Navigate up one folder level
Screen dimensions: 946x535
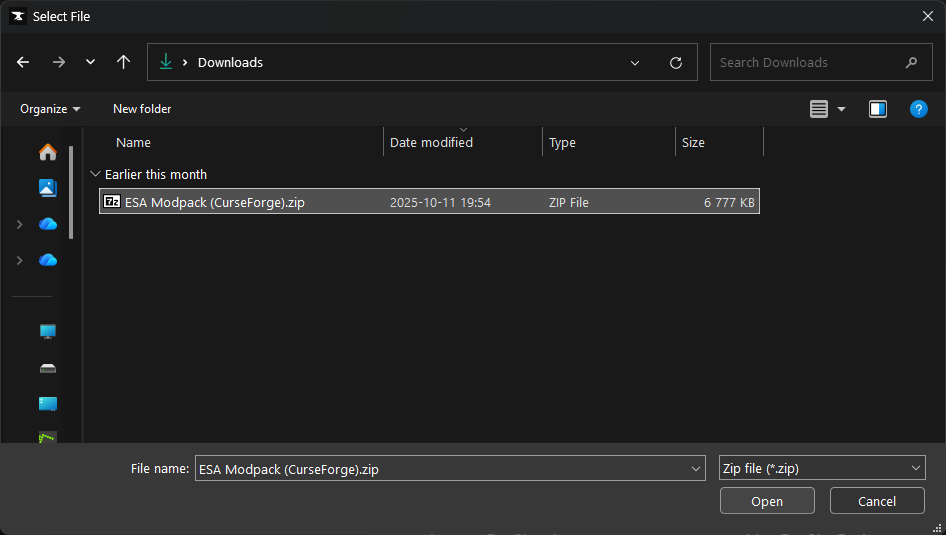[123, 62]
